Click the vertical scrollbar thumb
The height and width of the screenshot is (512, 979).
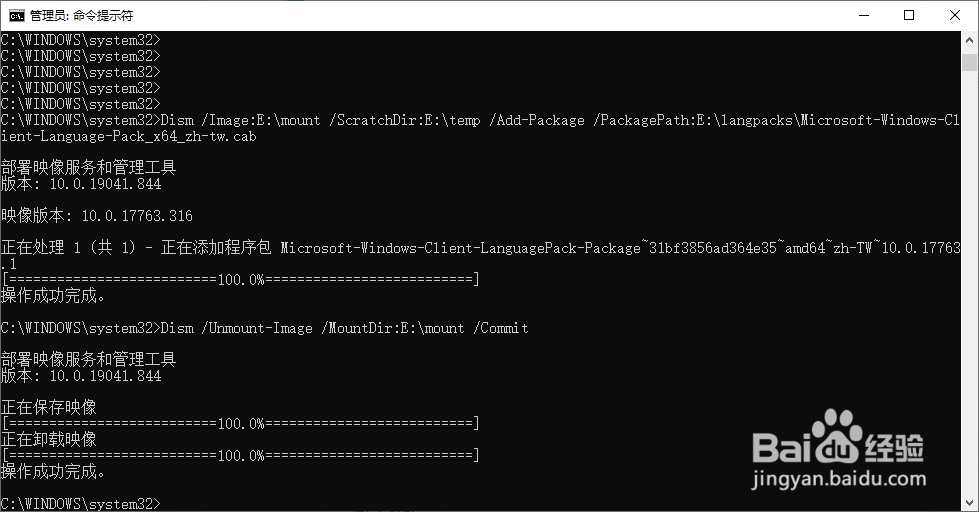[x=969, y=62]
